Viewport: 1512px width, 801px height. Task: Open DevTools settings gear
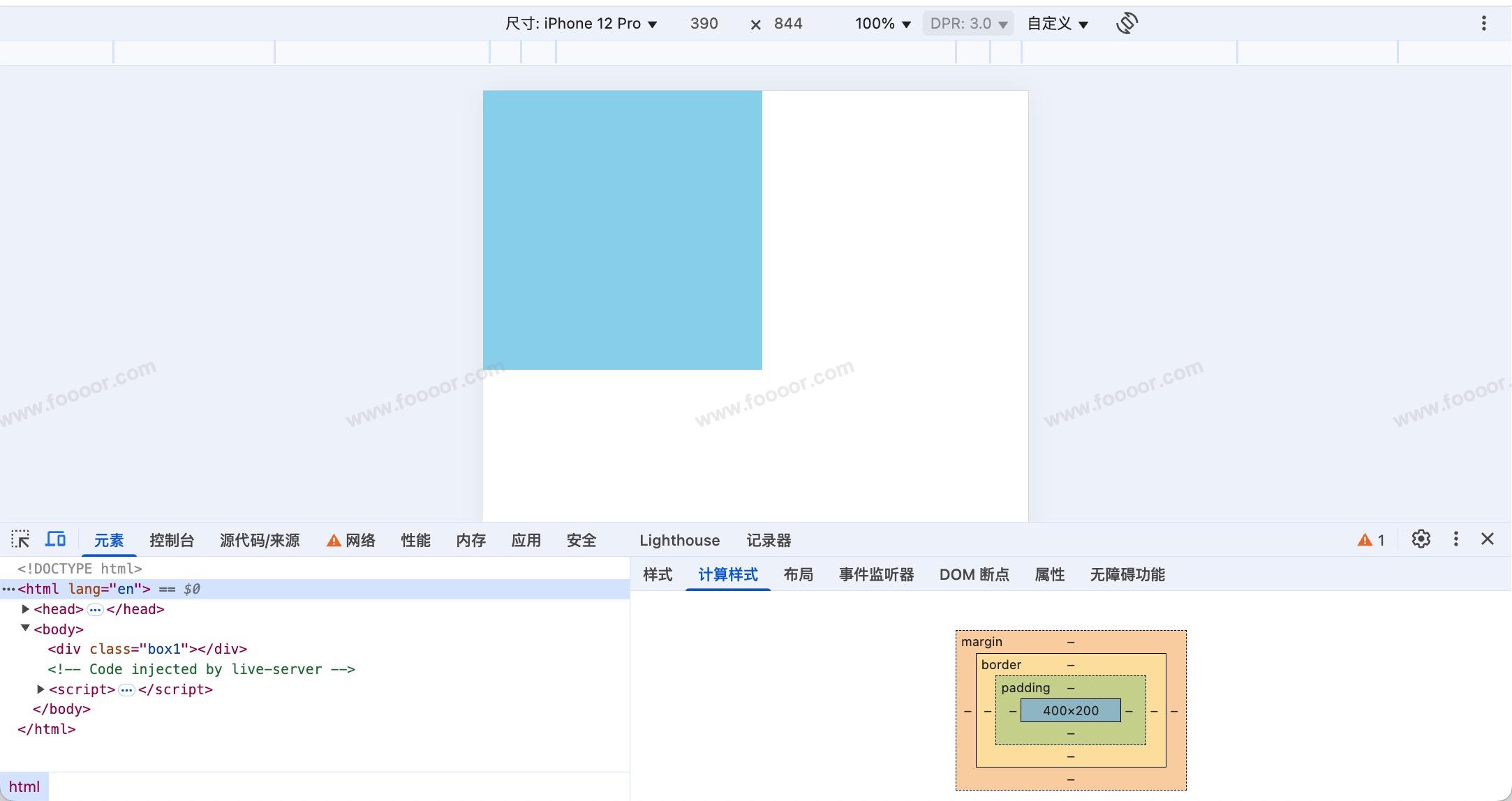click(1421, 539)
